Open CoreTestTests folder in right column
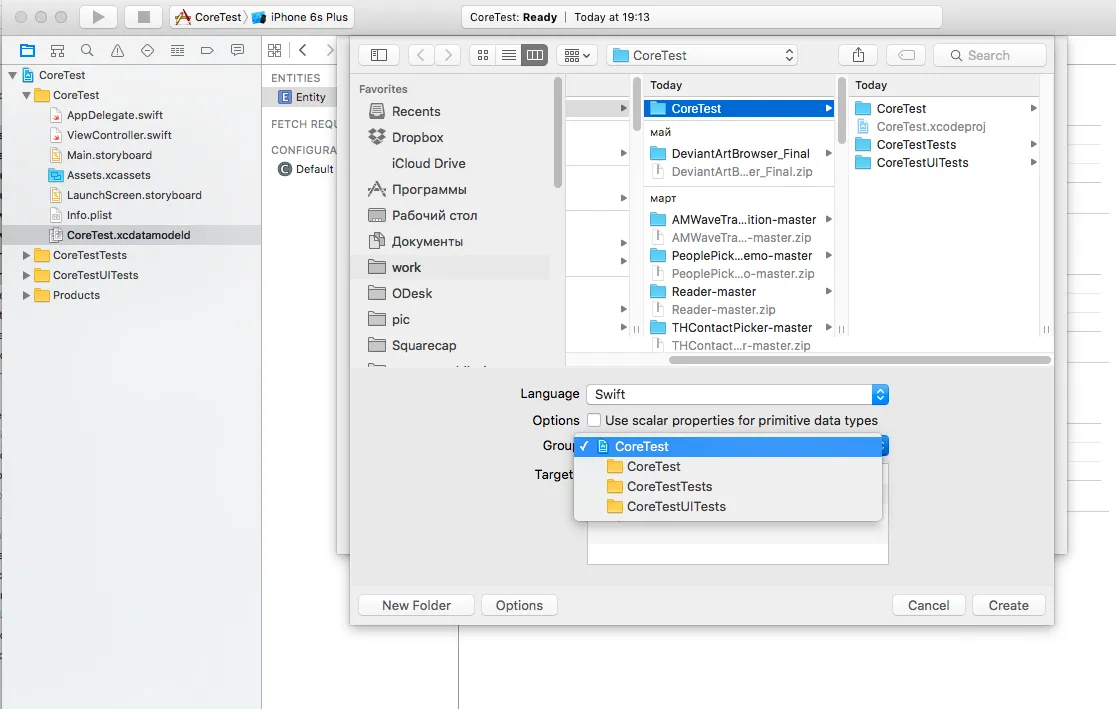This screenshot has width=1116, height=709. 945,145
